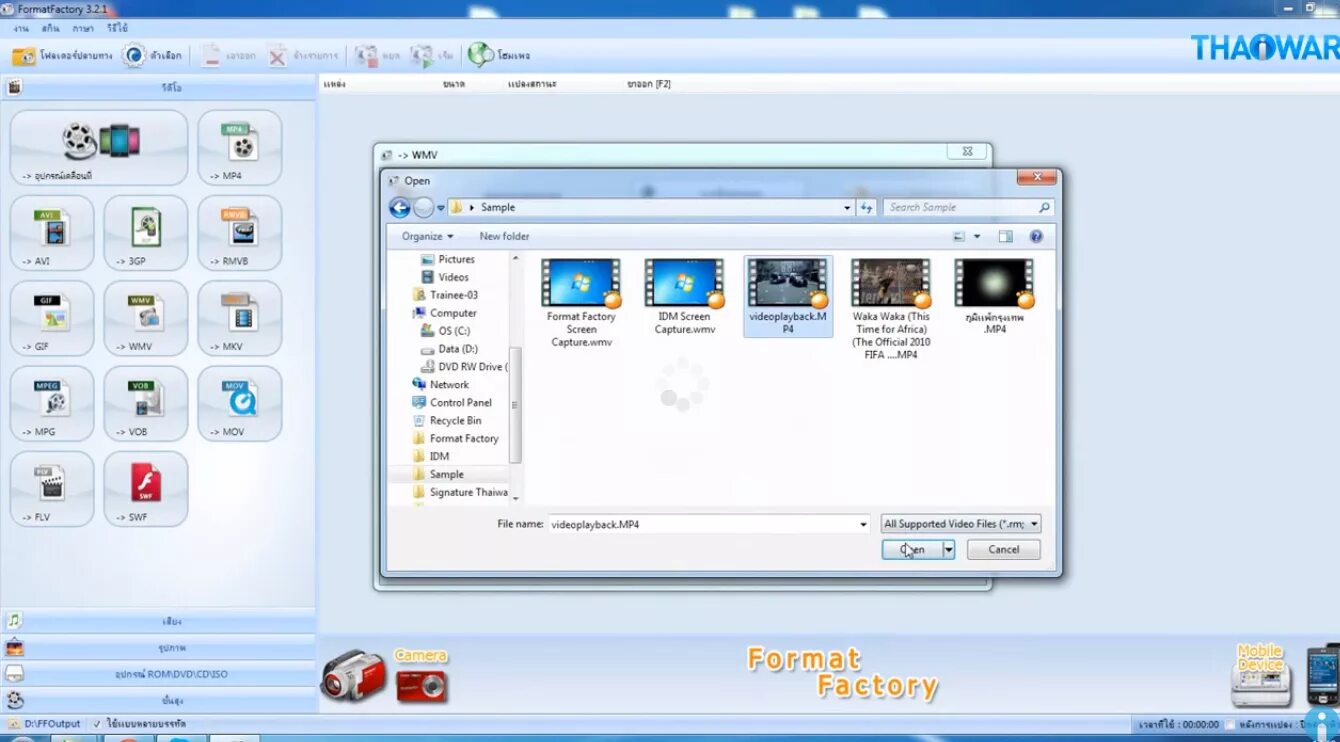Viewport: 1340px width, 742px height.
Task: Expand the Advanced category tab
Action: pyautogui.click(x=159, y=700)
